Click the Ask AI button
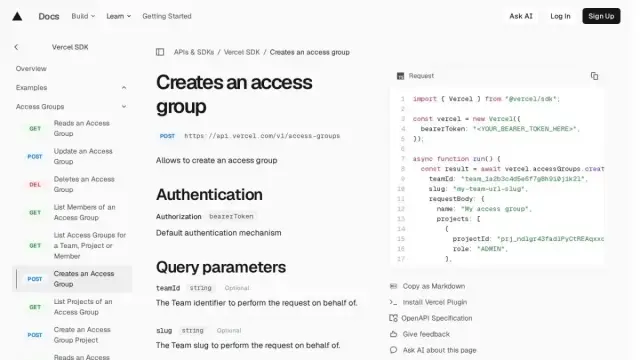640x360 pixels. 521,16
